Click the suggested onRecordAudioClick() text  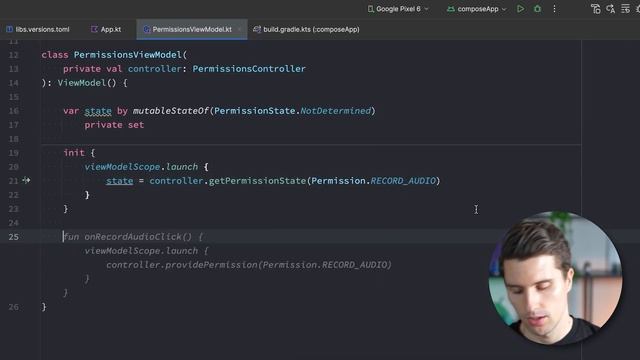(x=138, y=237)
